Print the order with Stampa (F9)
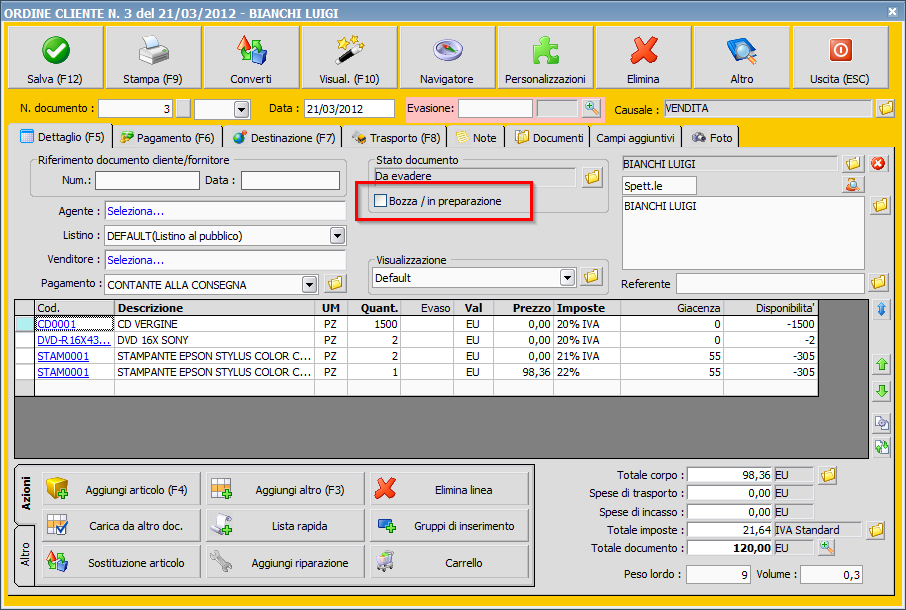 pos(153,57)
